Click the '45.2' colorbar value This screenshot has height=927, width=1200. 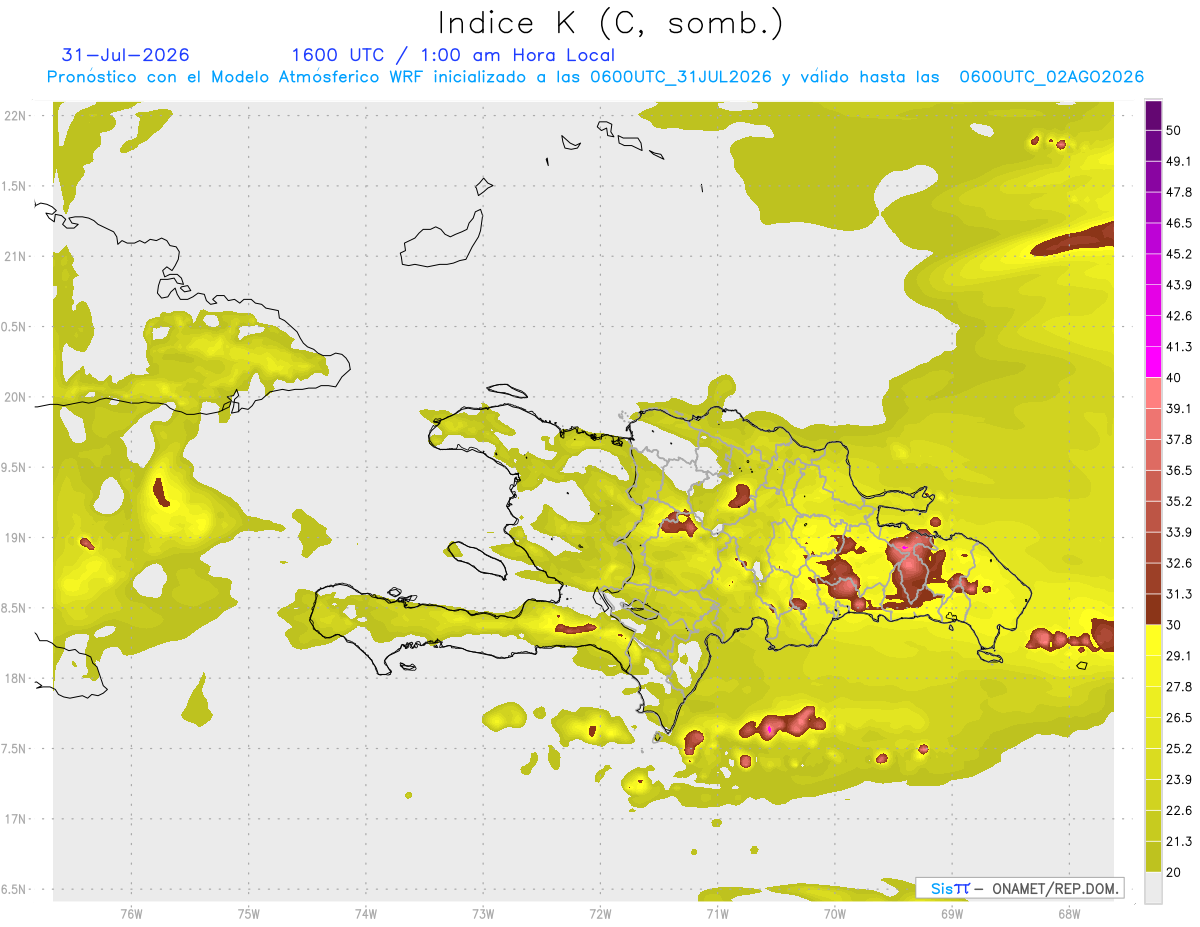click(1179, 254)
